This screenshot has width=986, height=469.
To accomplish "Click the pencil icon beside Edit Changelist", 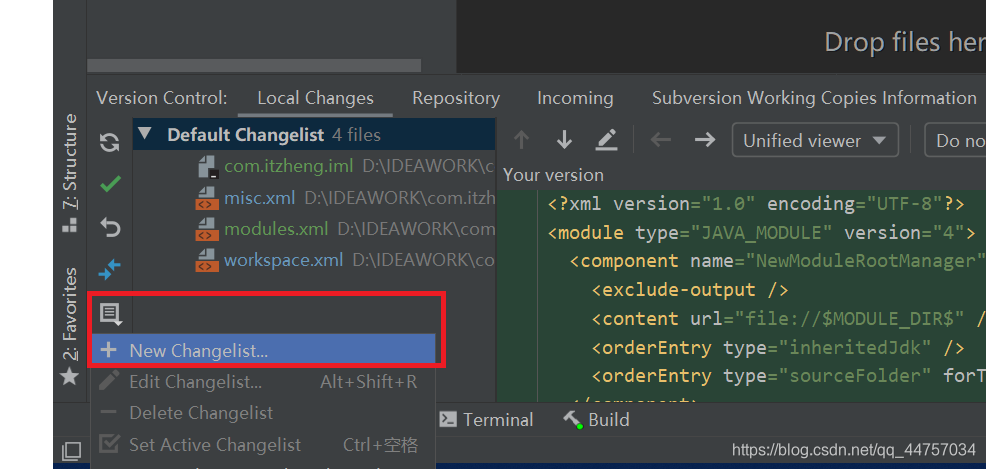I will pos(109,380).
